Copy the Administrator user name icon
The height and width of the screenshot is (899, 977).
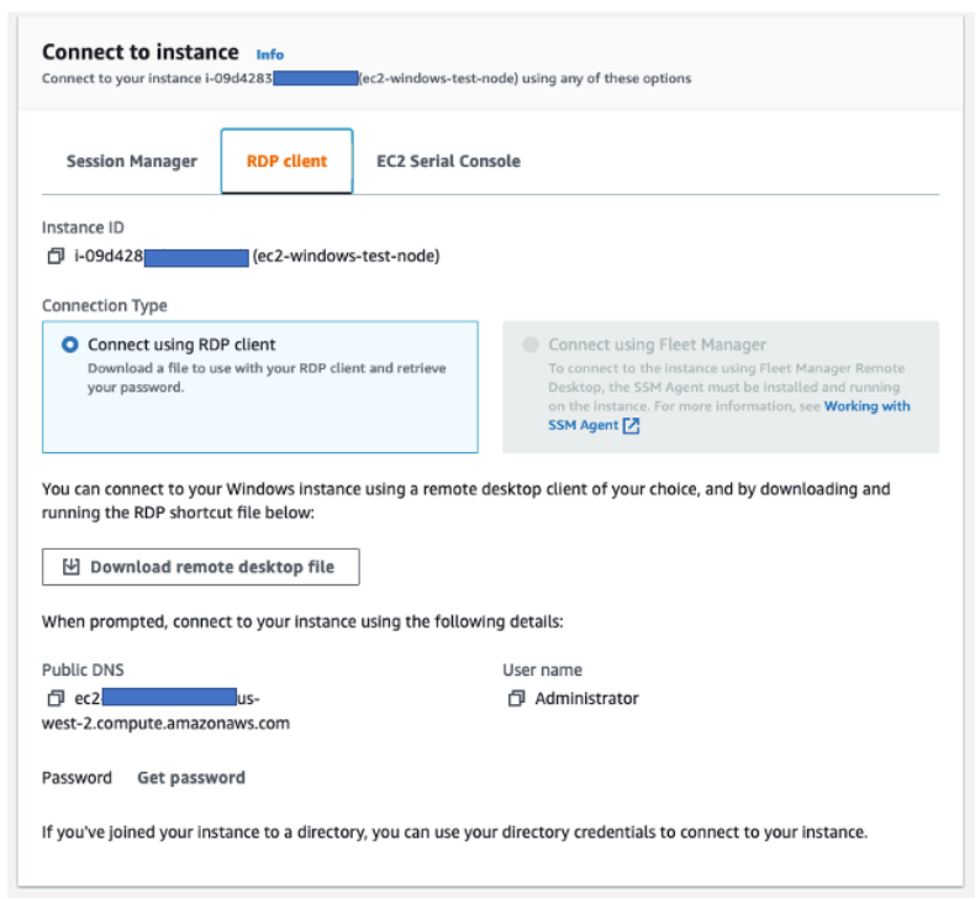click(517, 698)
